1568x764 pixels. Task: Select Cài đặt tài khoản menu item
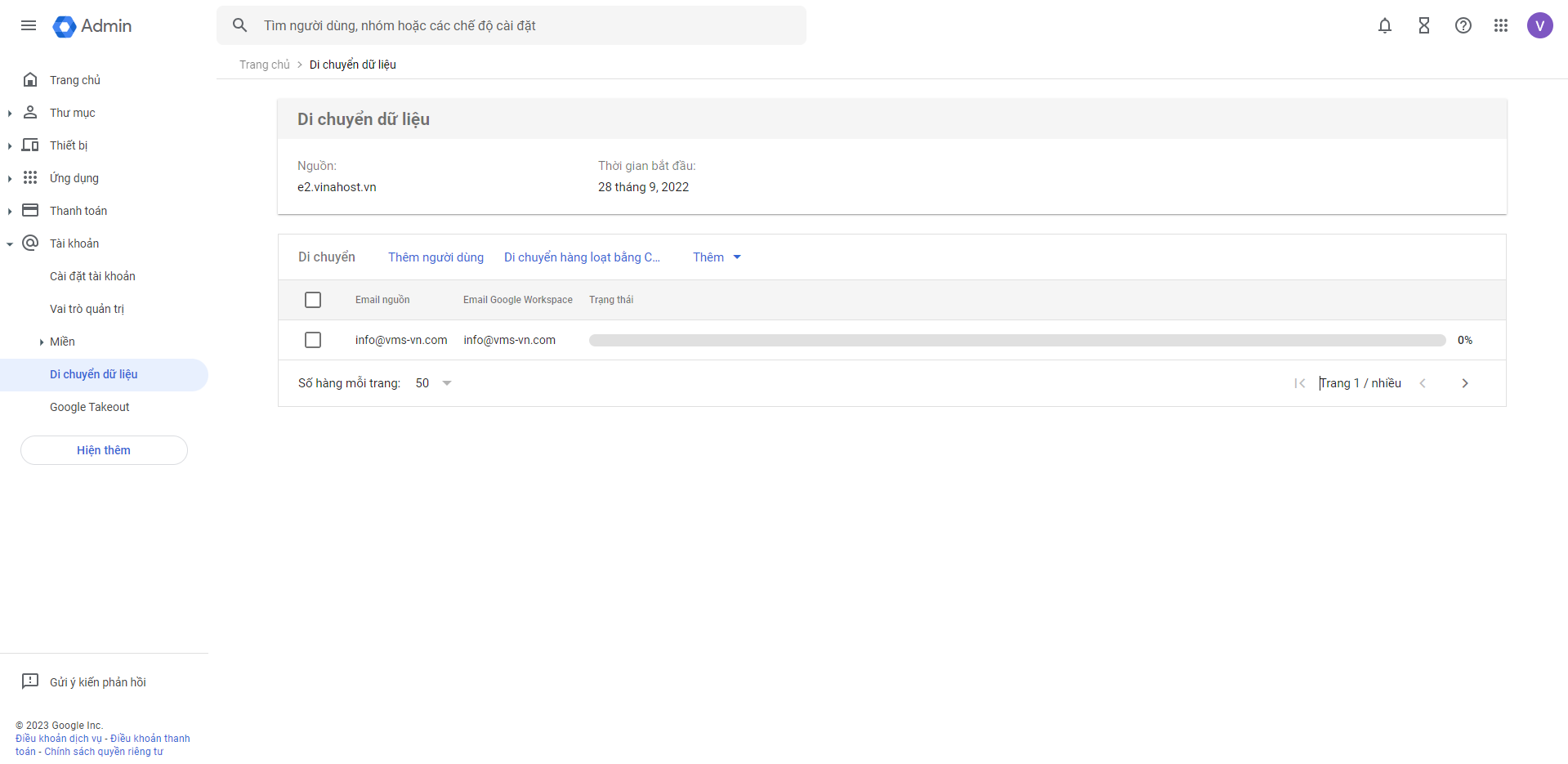click(92, 276)
